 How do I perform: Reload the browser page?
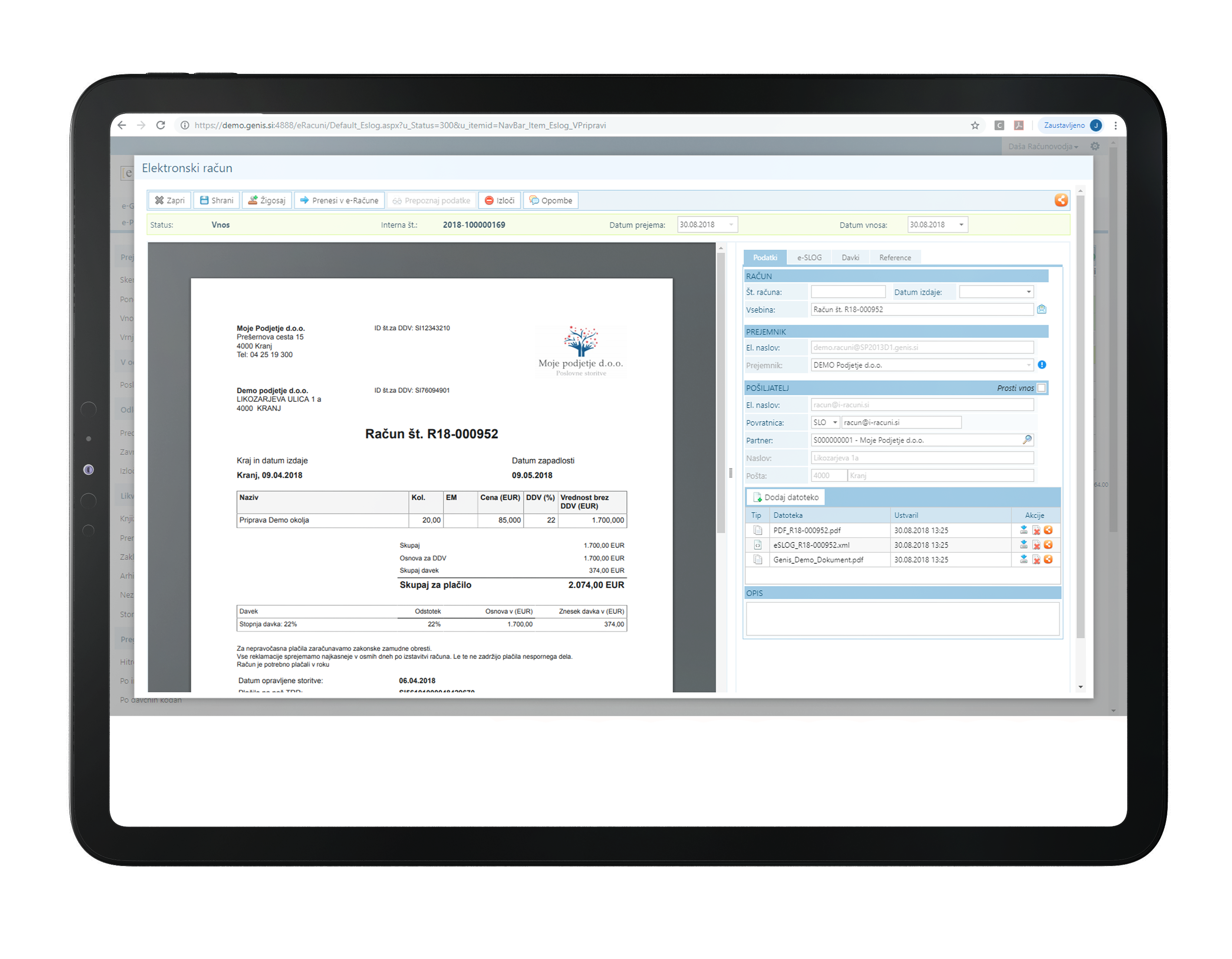161,126
